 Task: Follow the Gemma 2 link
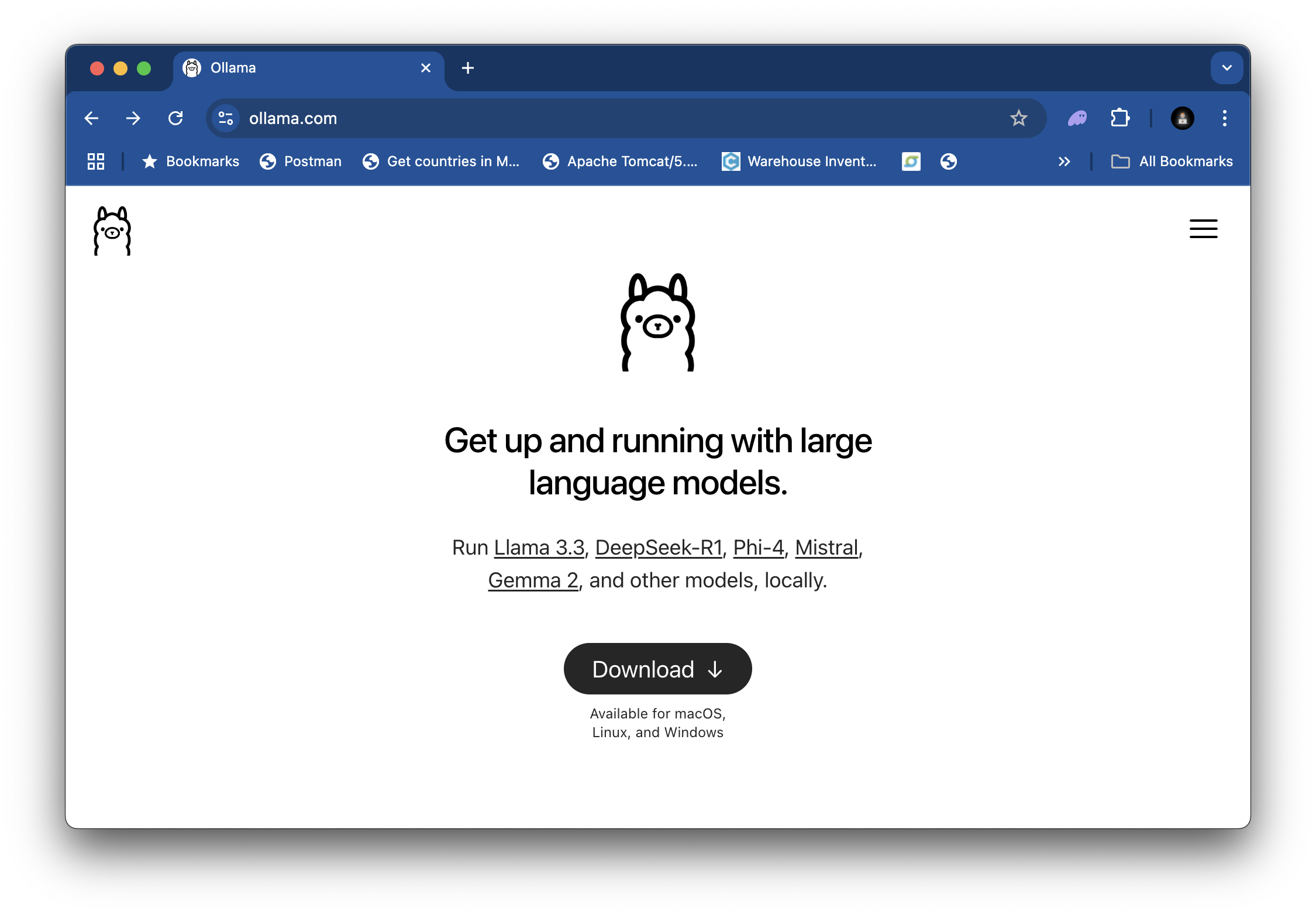click(x=533, y=581)
